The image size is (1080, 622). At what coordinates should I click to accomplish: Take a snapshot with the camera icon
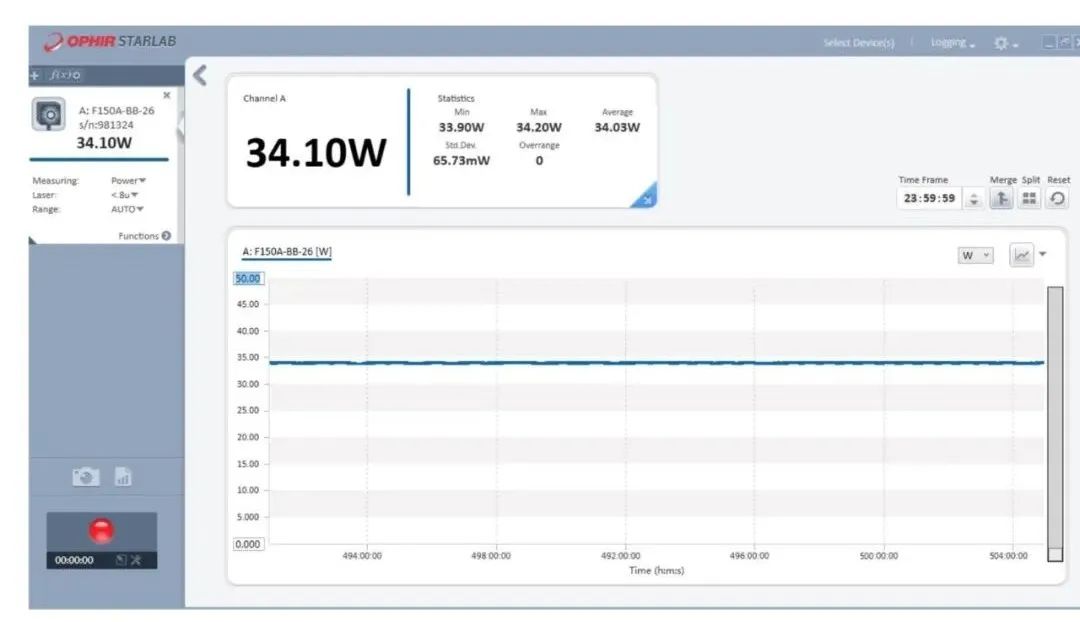pos(86,478)
